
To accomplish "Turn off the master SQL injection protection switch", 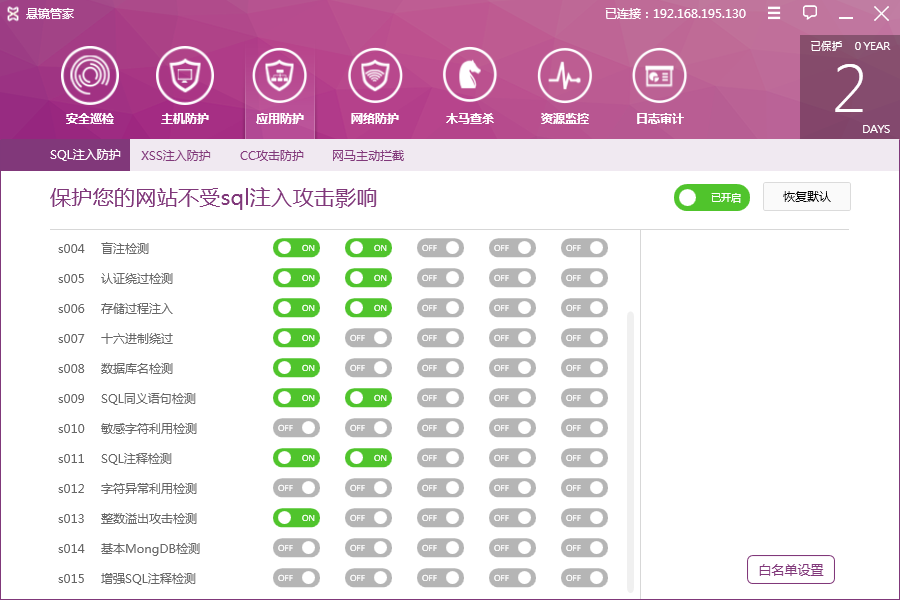I will coord(711,197).
